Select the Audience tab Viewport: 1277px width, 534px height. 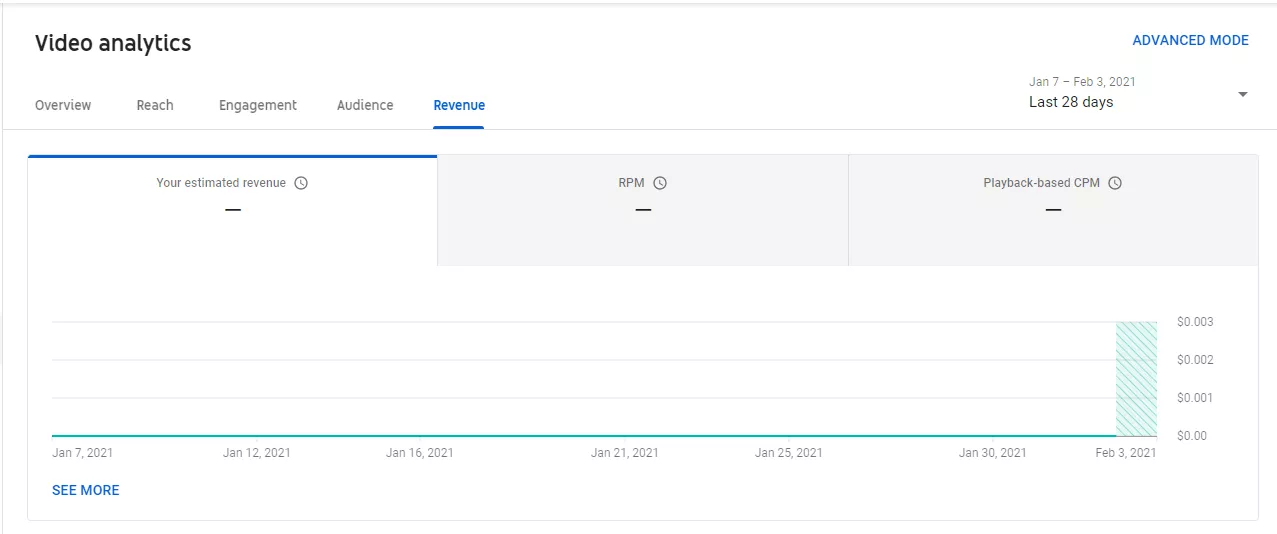coord(365,105)
